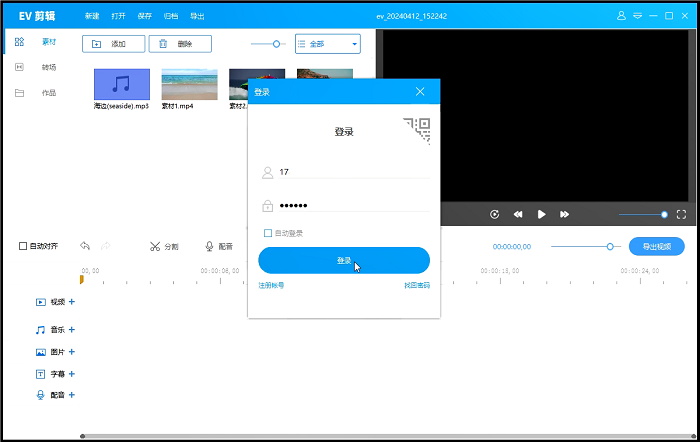Select the 素材1.mp4 beach thumbnail
Viewport: 700px width, 442px height.
coord(189,84)
